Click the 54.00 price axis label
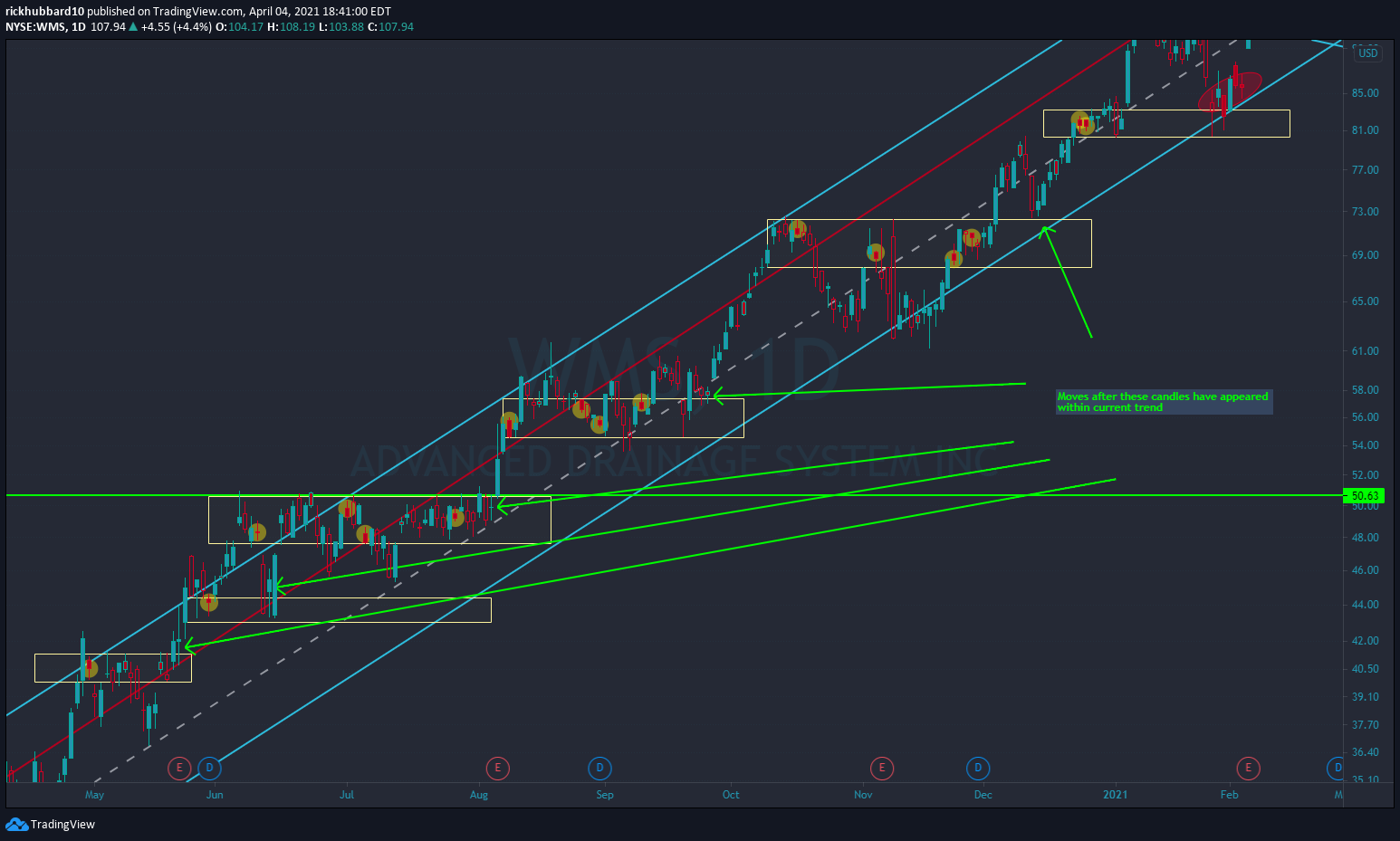 tap(1365, 445)
